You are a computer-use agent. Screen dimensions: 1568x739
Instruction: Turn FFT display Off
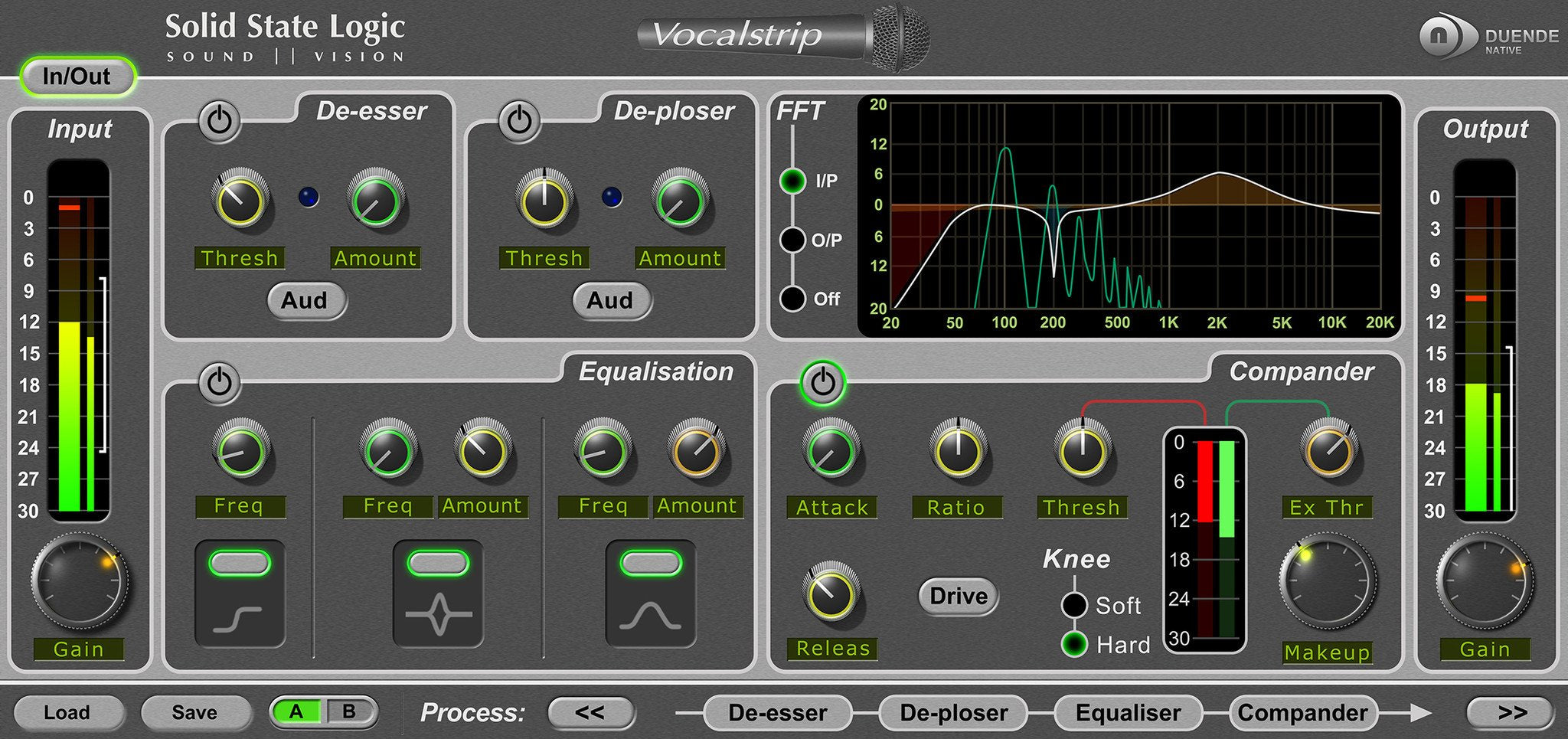[792, 298]
